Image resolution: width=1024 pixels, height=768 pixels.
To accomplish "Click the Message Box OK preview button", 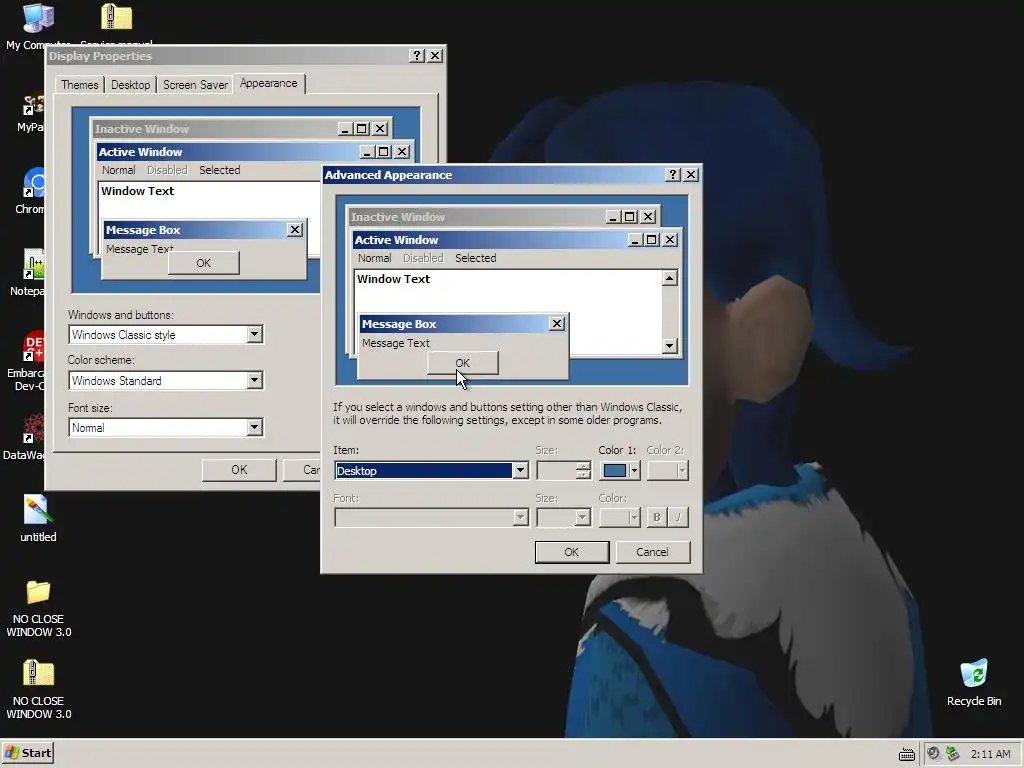I will (462, 363).
